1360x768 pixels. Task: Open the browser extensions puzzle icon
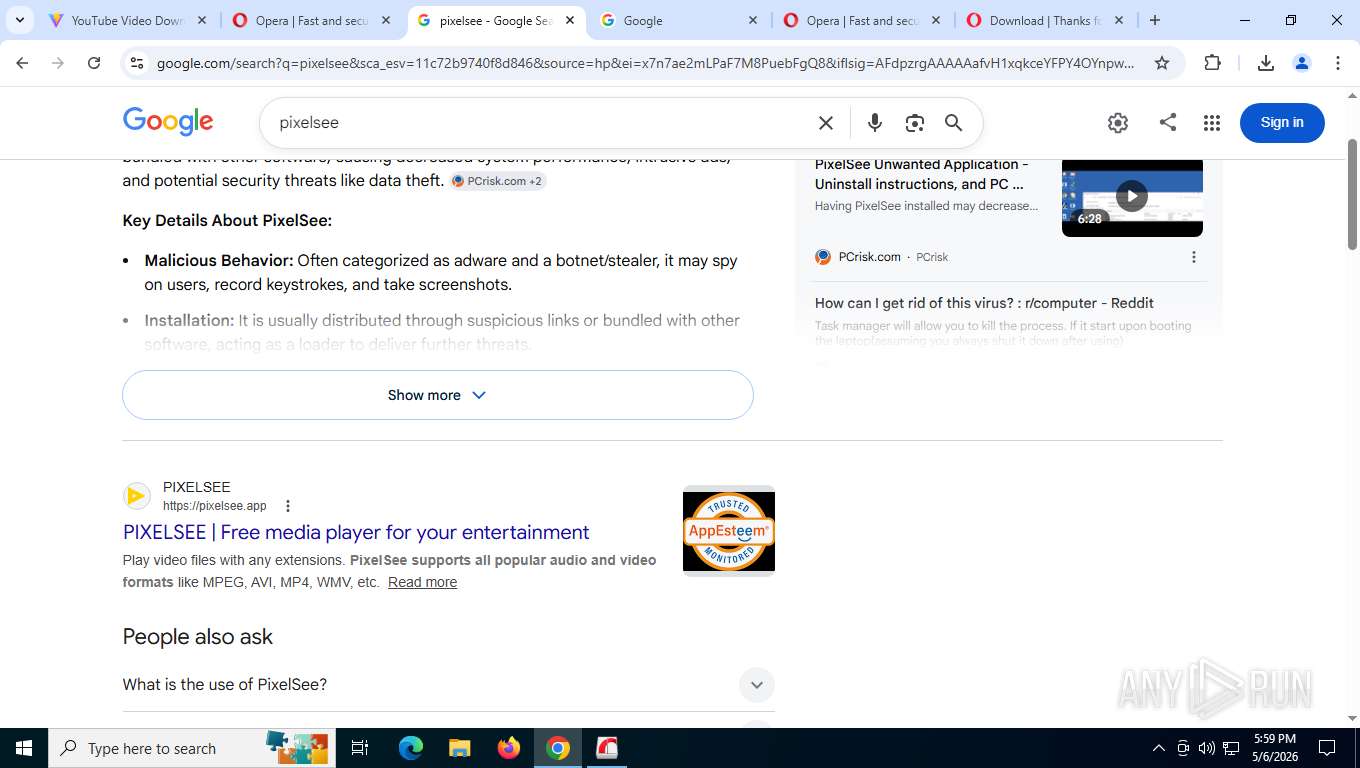1212,63
